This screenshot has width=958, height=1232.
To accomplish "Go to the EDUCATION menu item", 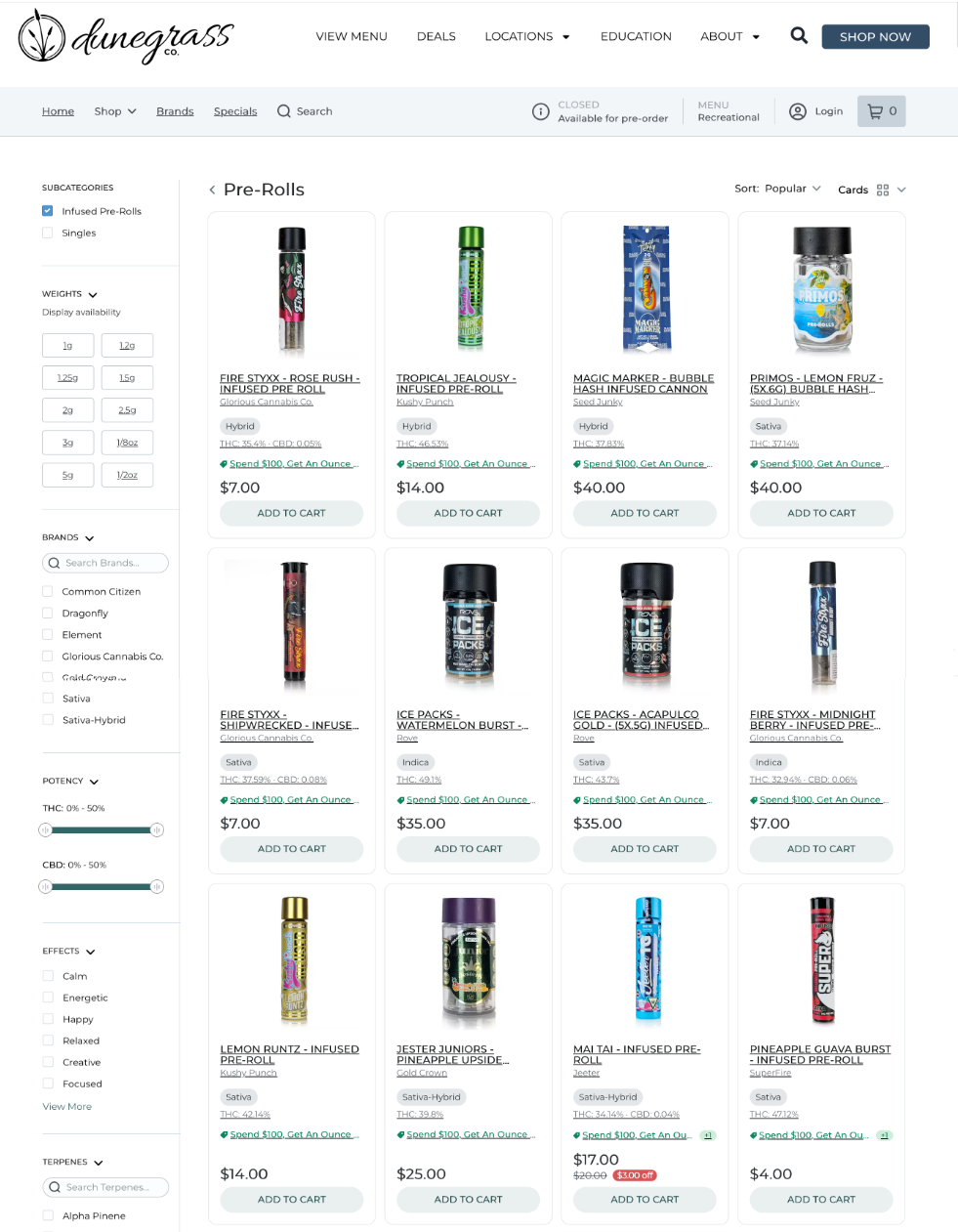I will point(636,36).
